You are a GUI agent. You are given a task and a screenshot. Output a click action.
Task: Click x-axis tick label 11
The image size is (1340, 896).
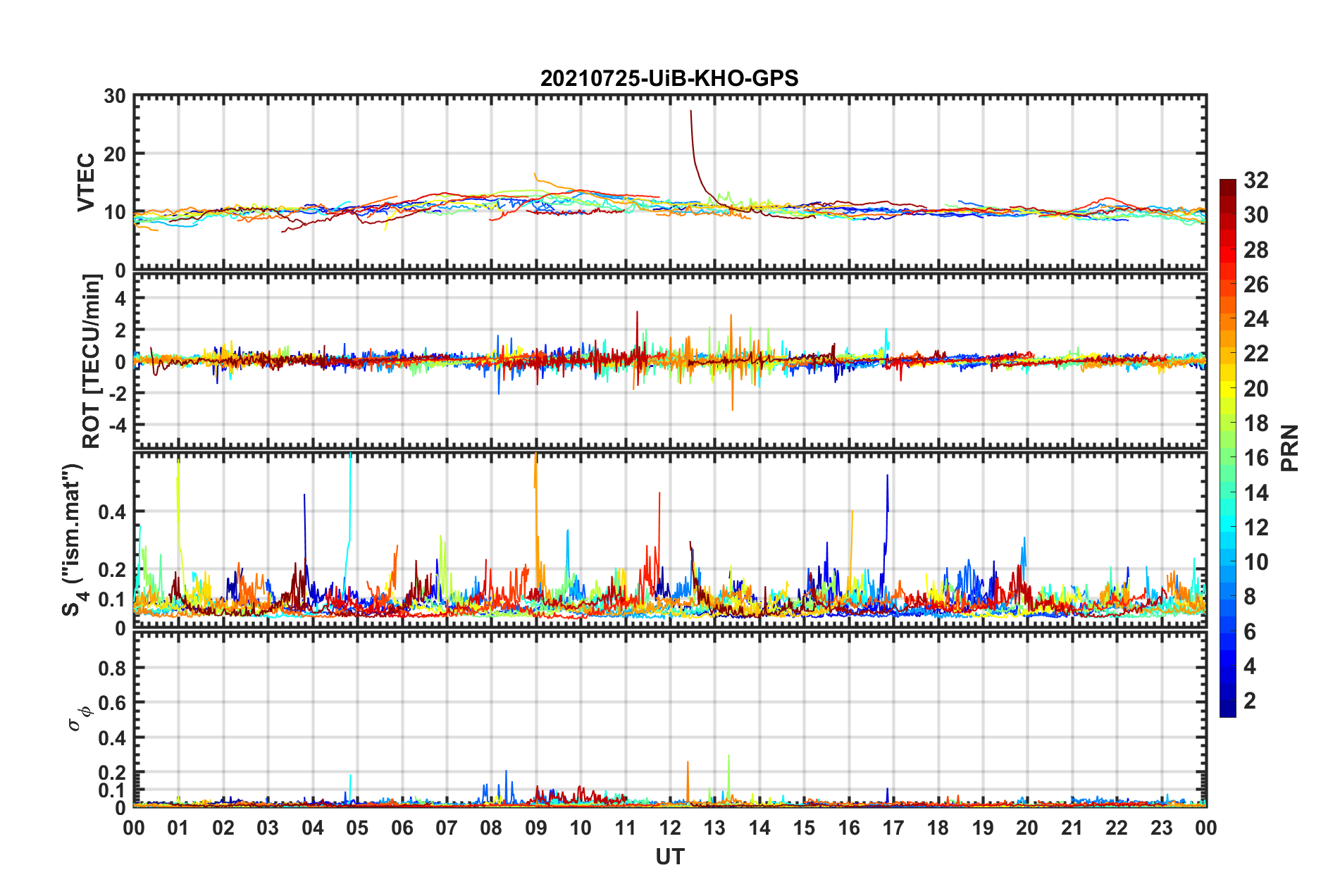[626, 828]
